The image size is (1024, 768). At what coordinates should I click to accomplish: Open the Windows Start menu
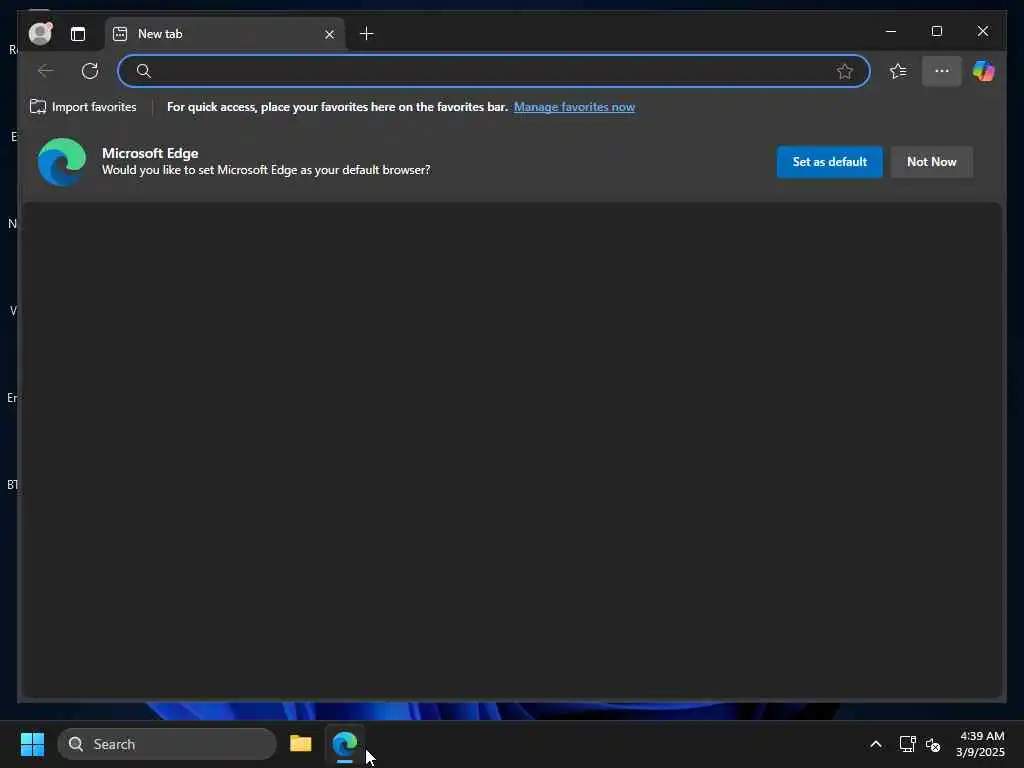tap(32, 744)
